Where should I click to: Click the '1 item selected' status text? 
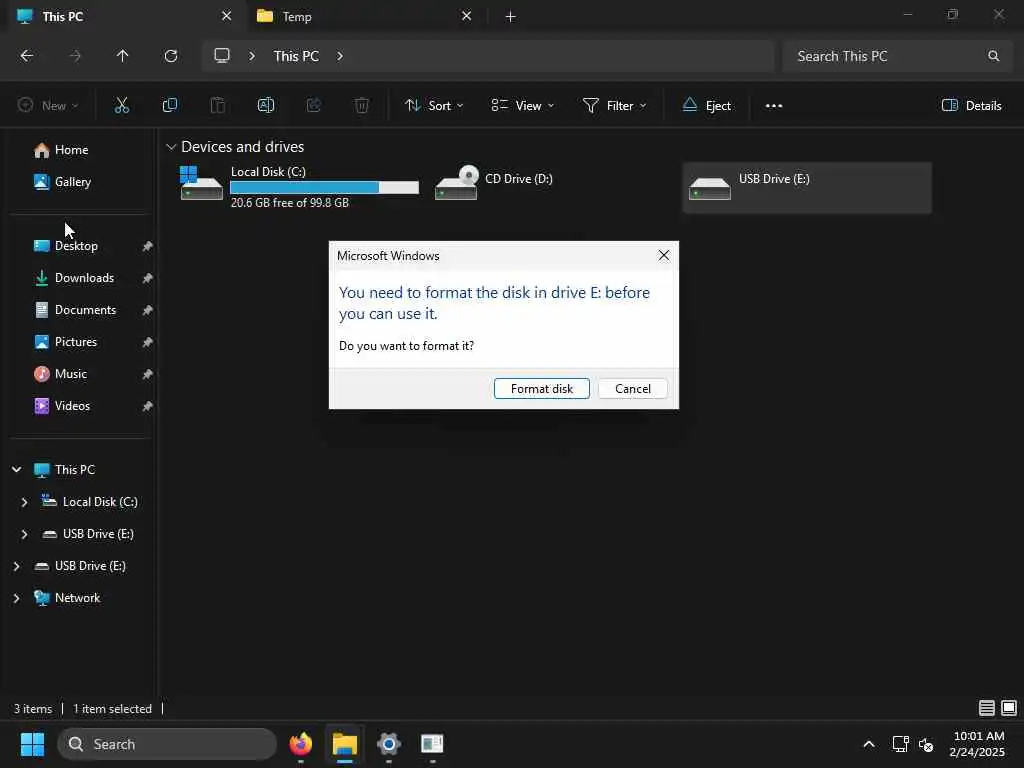click(112, 709)
